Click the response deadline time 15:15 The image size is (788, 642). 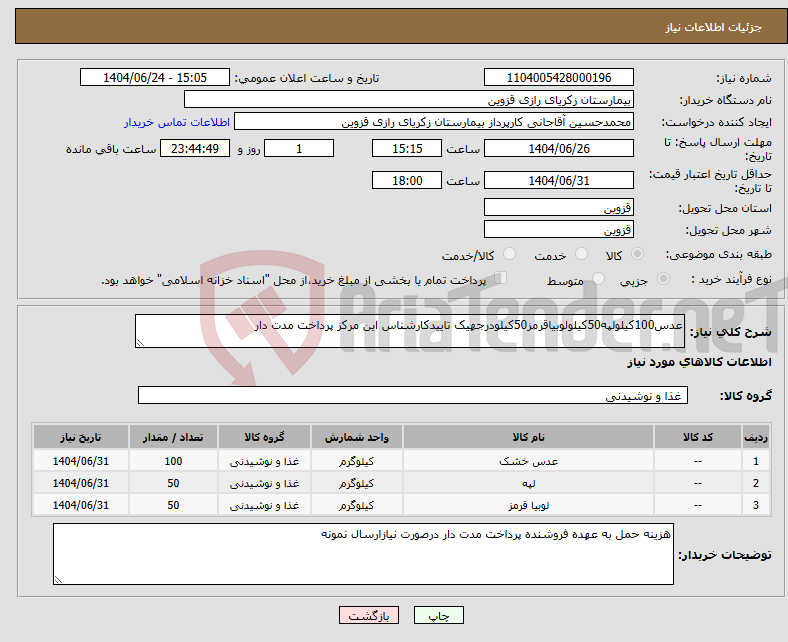coord(407,148)
